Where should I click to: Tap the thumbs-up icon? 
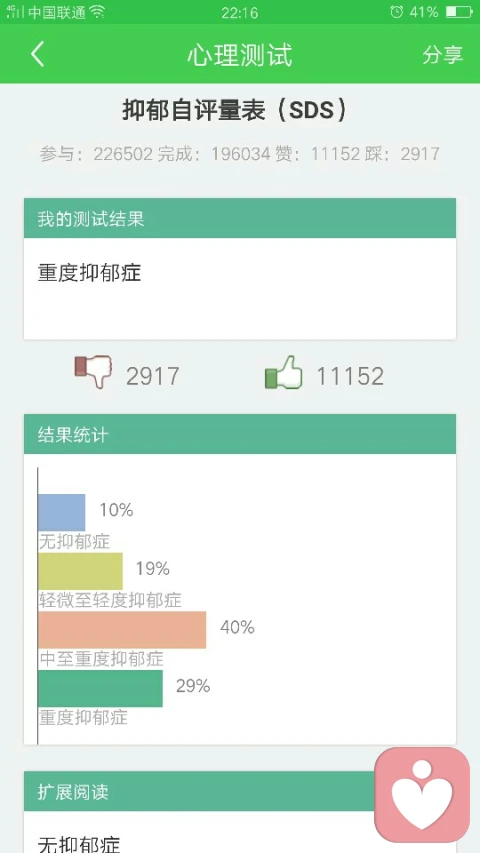click(283, 372)
